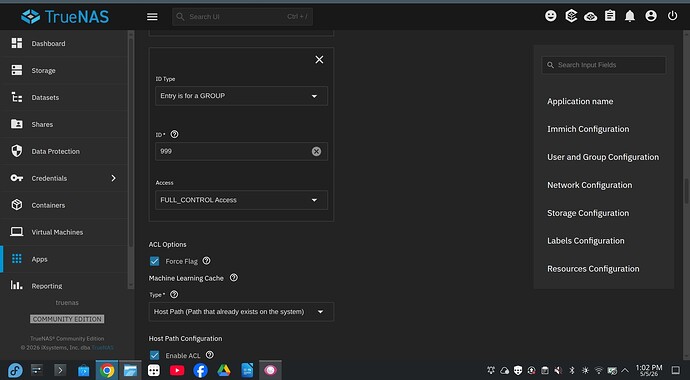690x380 pixels.
Task: Expand the Credentials submenu chevron
Action: pos(114,178)
